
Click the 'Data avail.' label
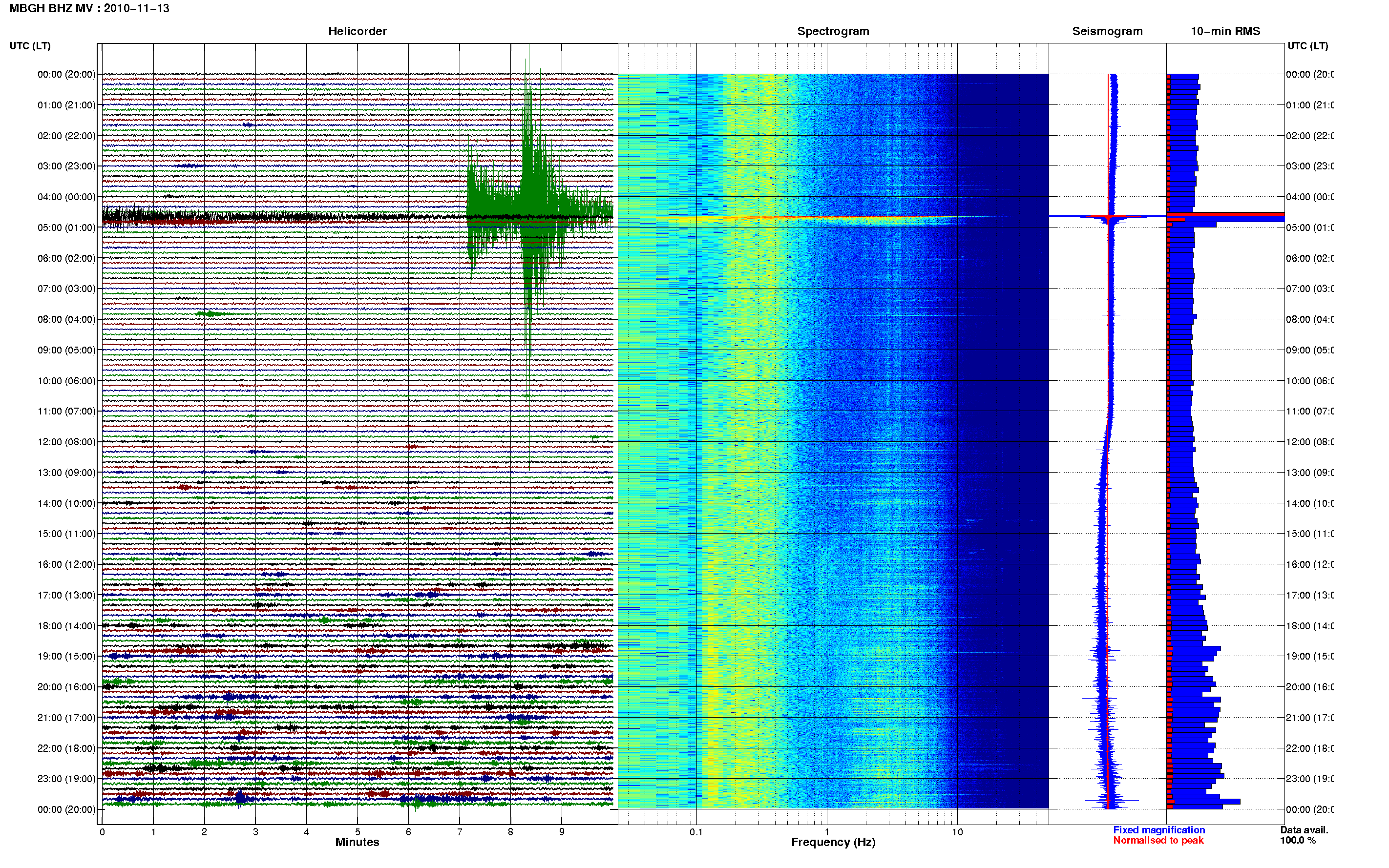[x=1304, y=830]
